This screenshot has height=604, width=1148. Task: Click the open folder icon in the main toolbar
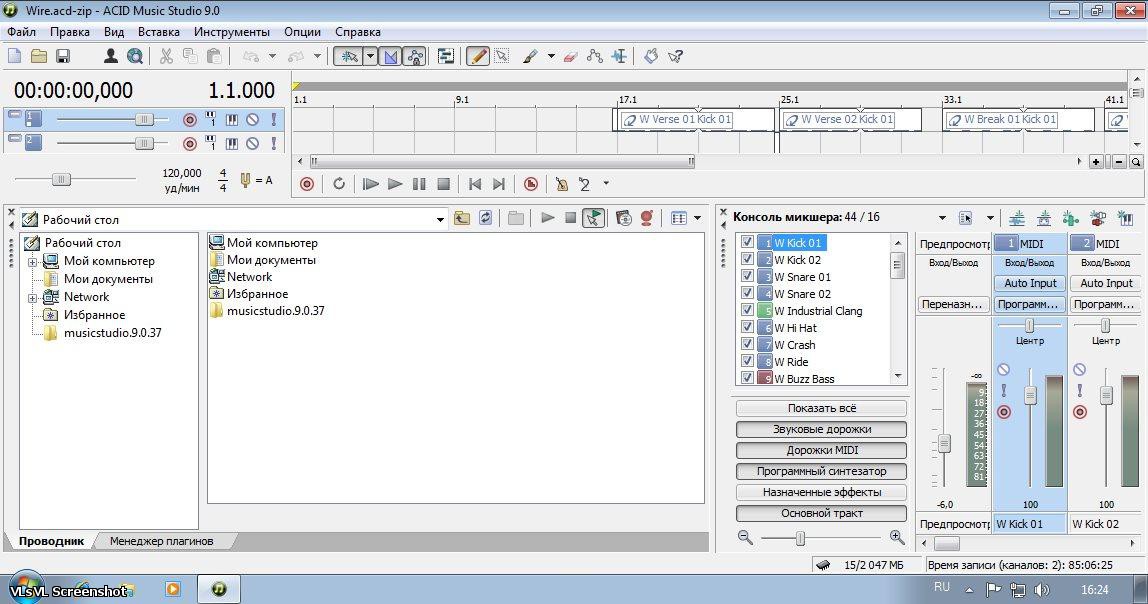click(39, 56)
